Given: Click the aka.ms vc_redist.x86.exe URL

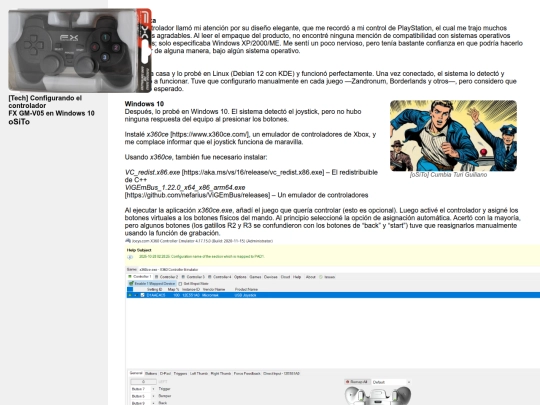Looking at the screenshot, I should pos(253,172).
